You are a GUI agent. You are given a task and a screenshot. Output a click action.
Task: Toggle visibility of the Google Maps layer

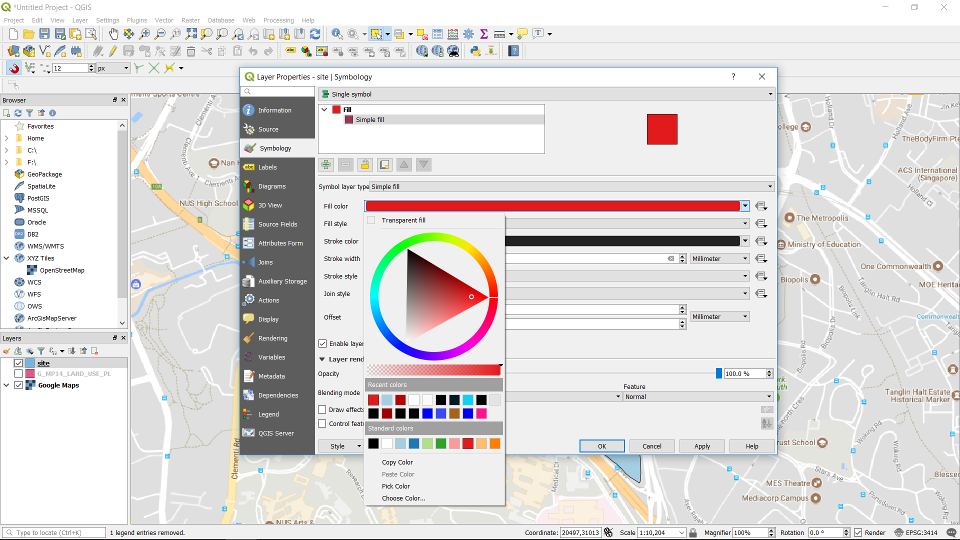pyautogui.click(x=19, y=385)
